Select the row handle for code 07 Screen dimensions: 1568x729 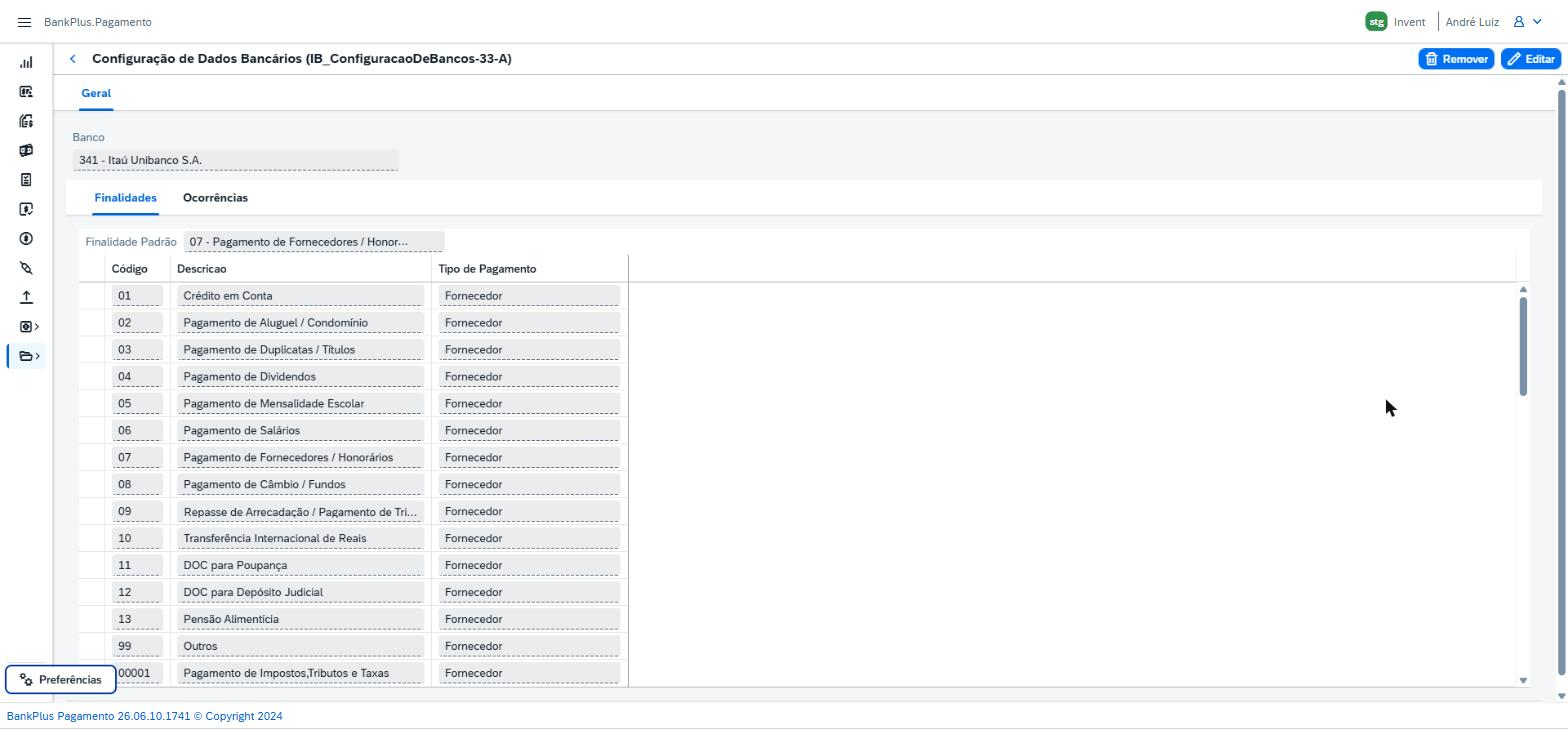point(92,458)
